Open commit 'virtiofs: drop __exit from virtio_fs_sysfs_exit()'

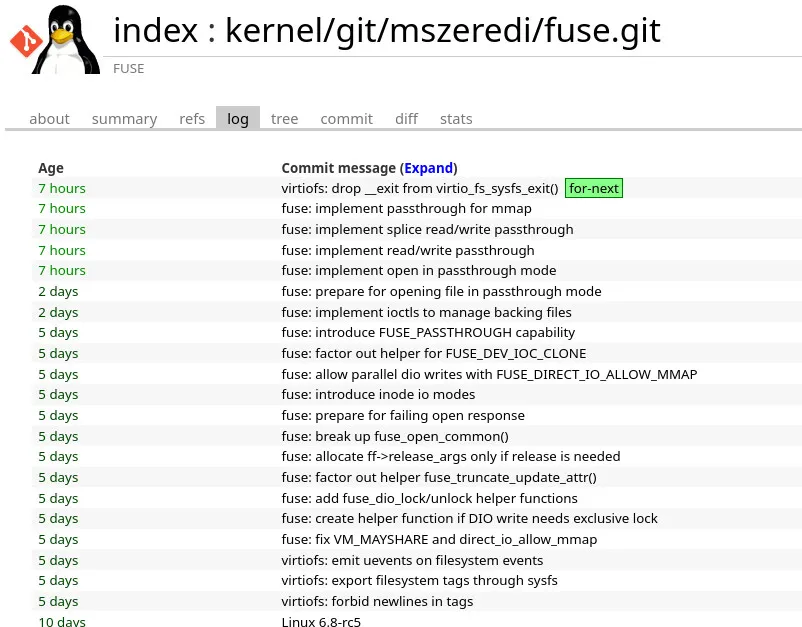420,188
